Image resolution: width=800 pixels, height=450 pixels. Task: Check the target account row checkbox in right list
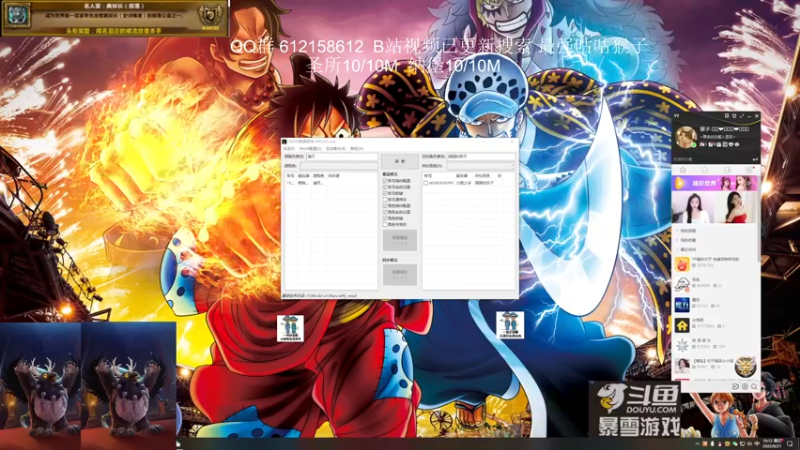(426, 183)
